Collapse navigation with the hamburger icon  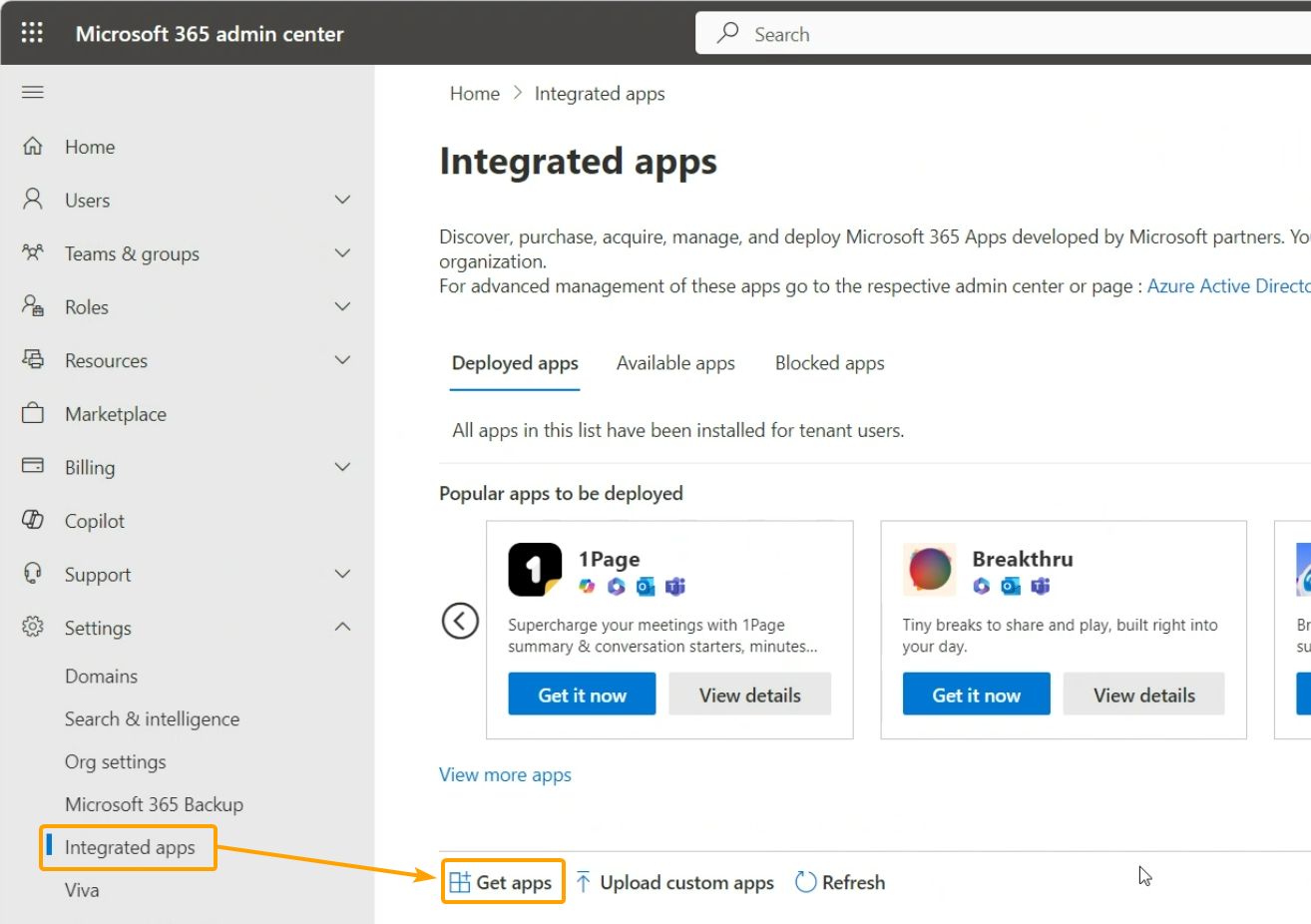point(32,91)
